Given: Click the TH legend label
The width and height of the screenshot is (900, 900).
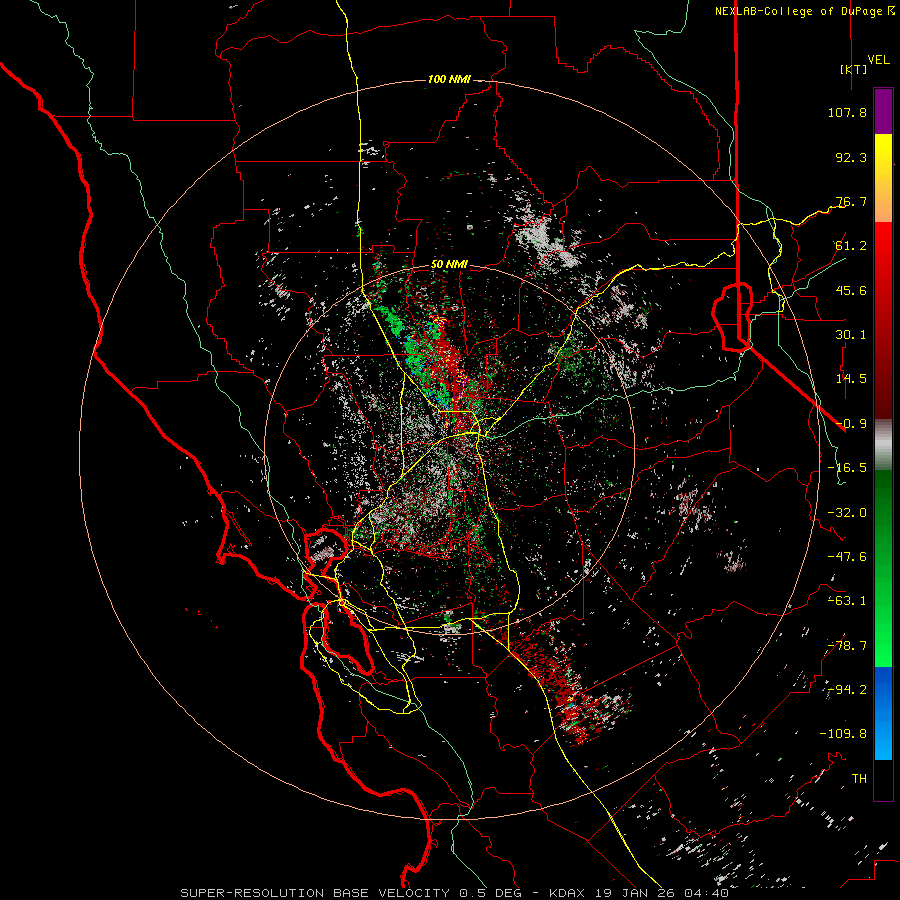Looking at the screenshot, I should 859,779.
